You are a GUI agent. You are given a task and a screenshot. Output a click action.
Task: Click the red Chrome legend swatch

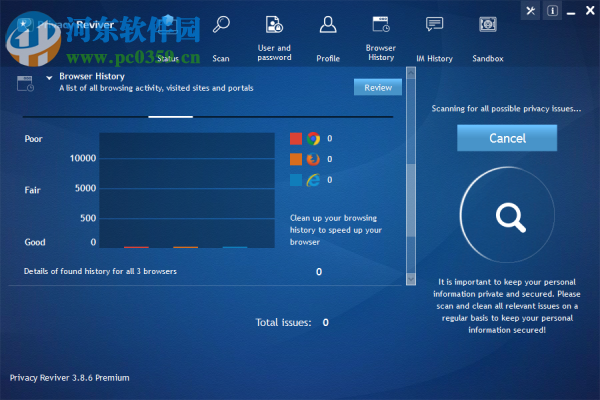[296, 139]
